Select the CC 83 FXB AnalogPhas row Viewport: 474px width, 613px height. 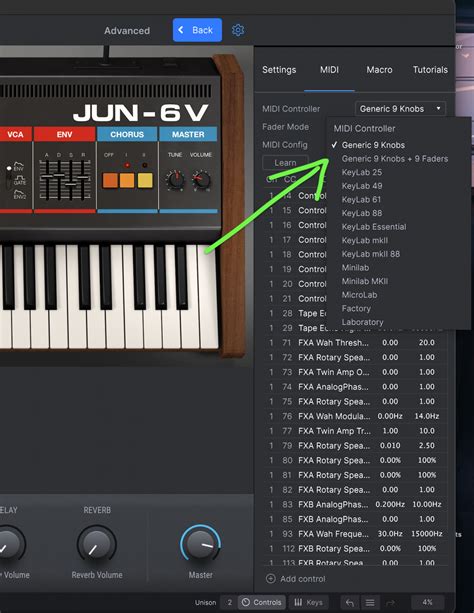[x=355, y=505]
